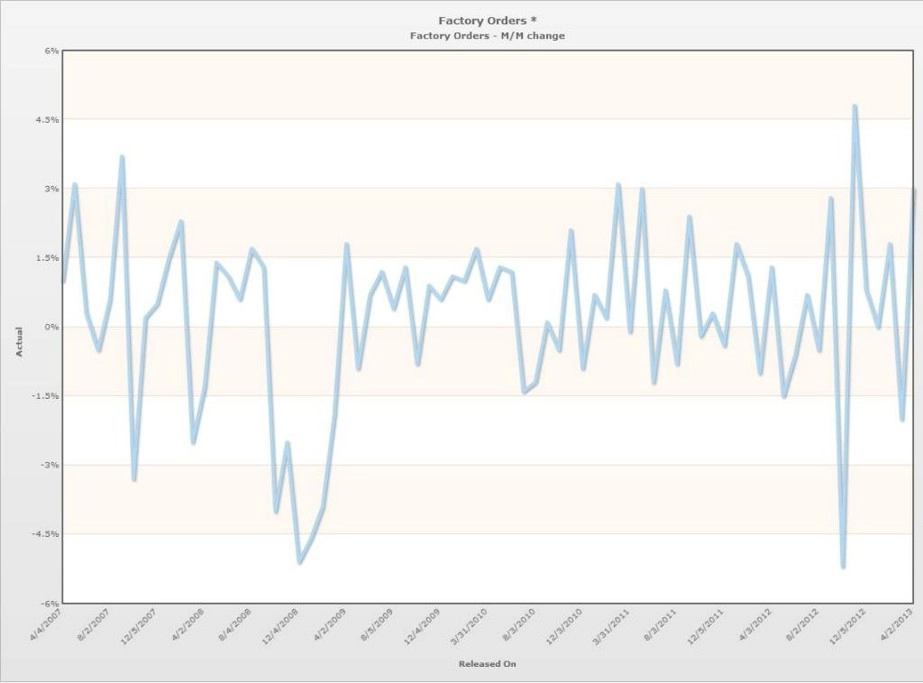
Task: Click the 6% y-axis label
Action: click(52, 51)
